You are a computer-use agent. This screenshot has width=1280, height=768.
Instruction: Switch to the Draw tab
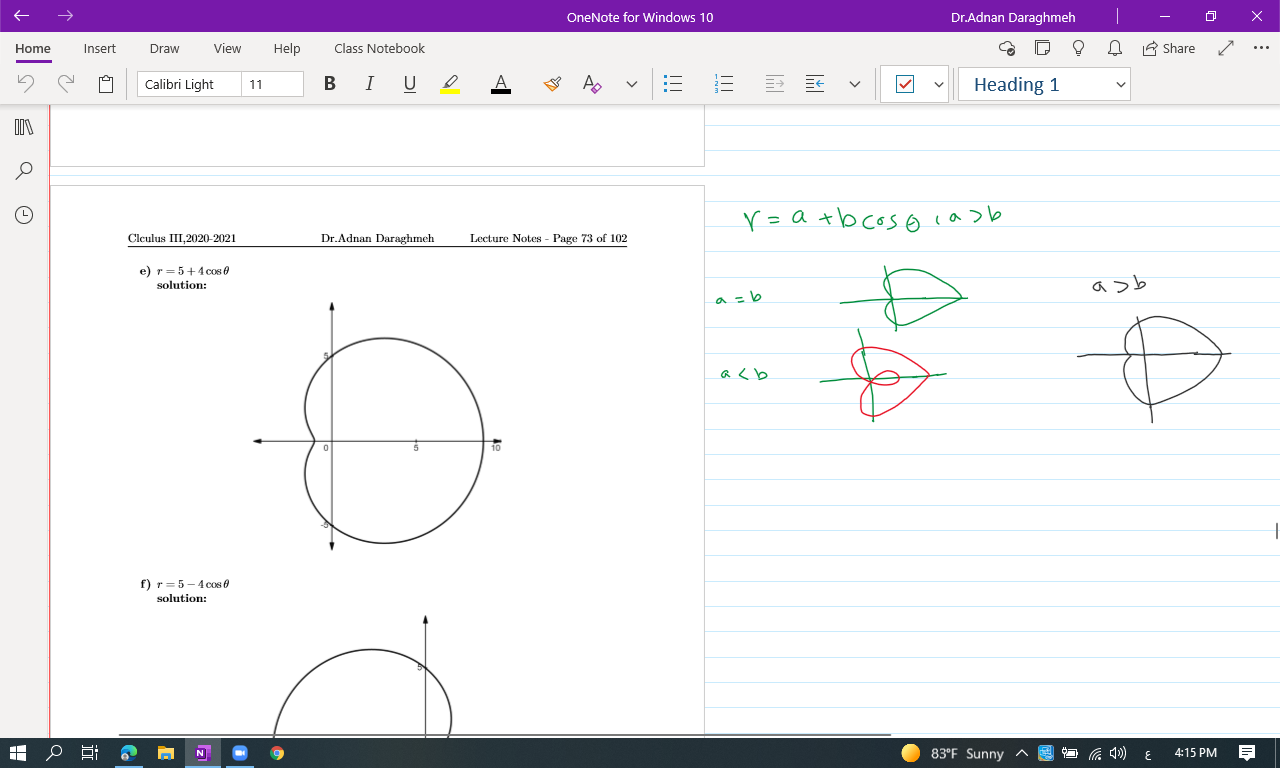coord(164,48)
